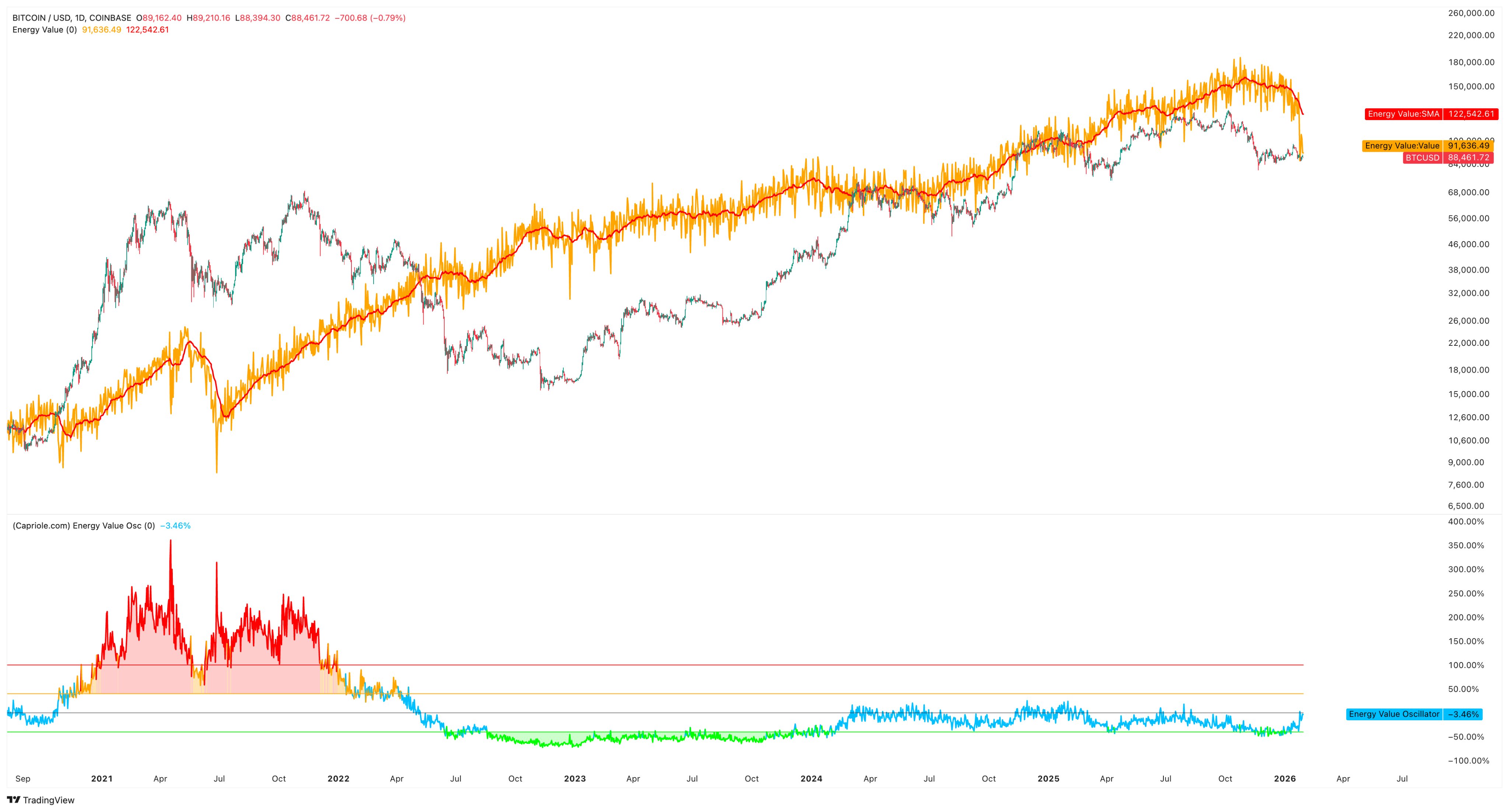This screenshot has width=1509, height=812.
Task: Click the 2022 label on time axis
Action: tap(338, 778)
